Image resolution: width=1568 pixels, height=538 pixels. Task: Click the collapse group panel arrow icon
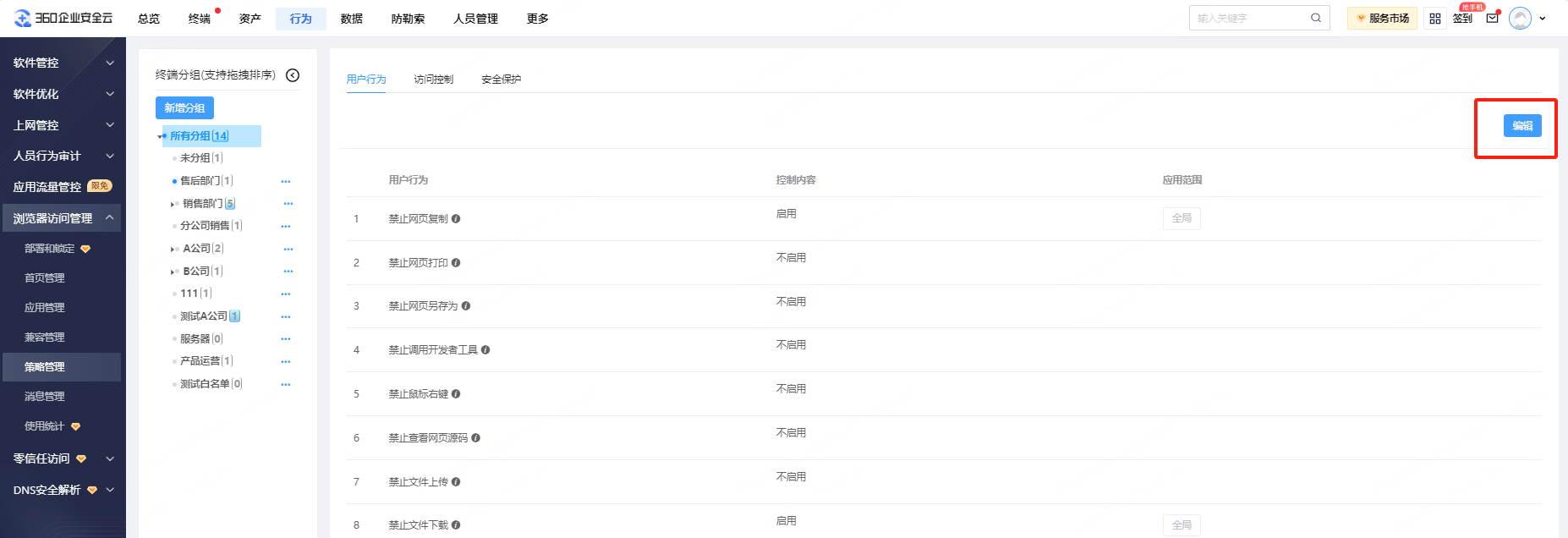293,75
